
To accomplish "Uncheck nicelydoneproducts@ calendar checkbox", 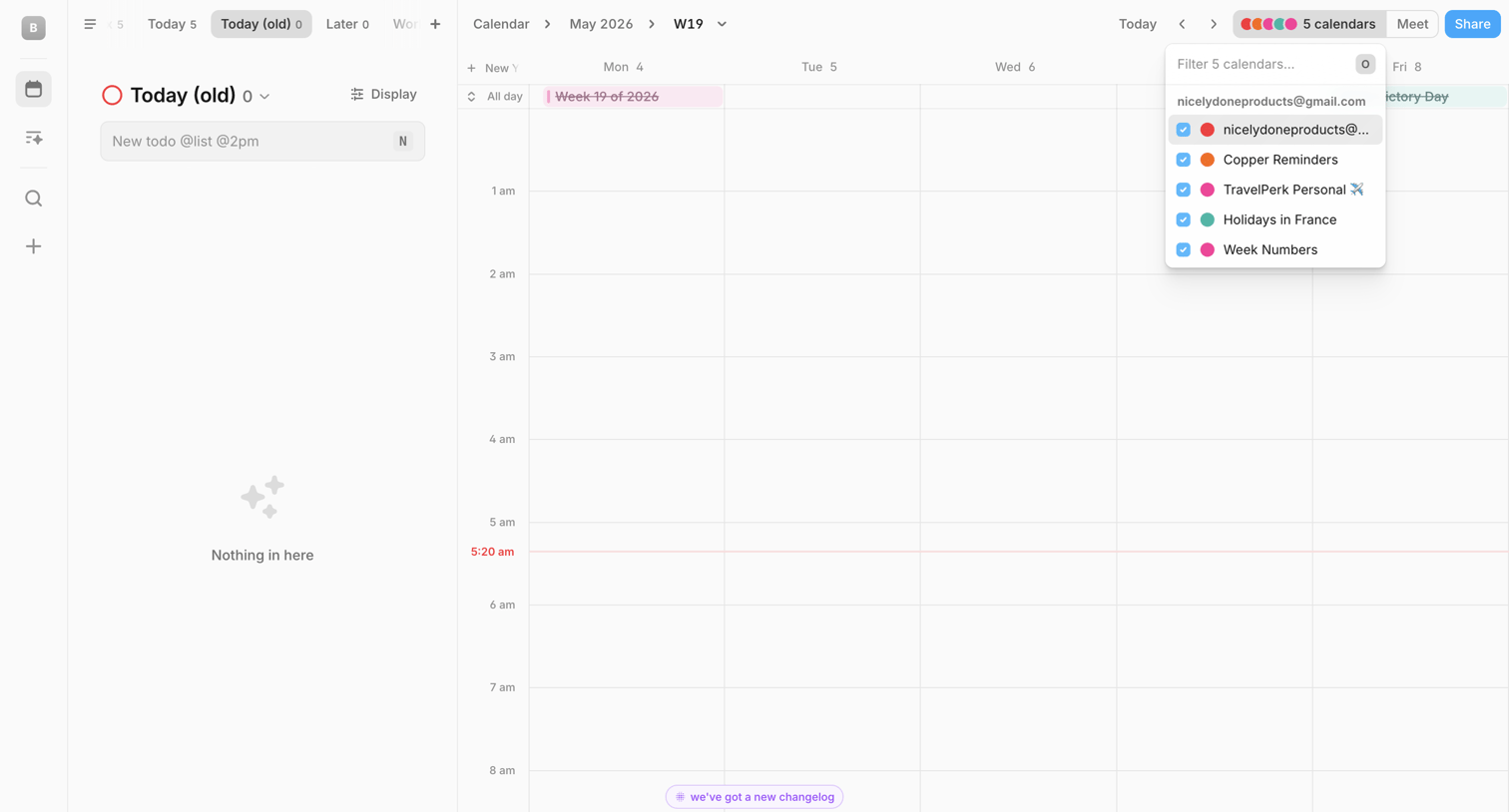I will 1183,130.
